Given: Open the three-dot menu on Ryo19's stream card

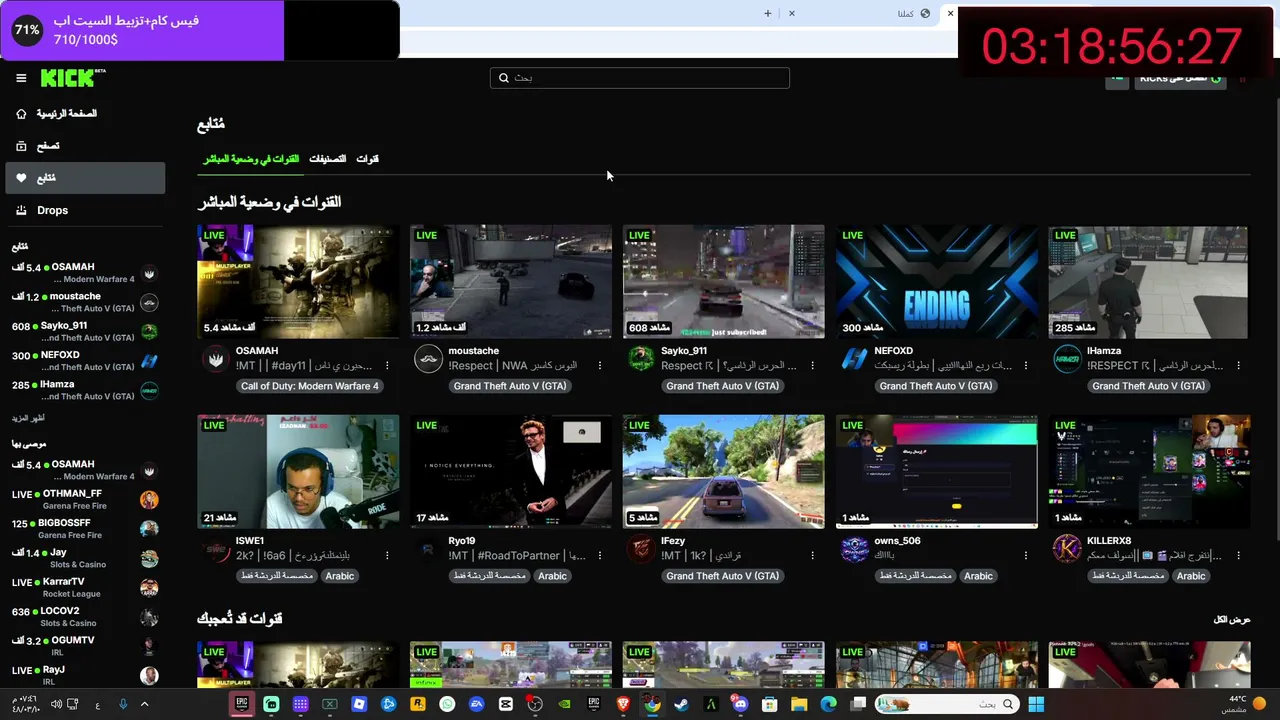Looking at the screenshot, I should [600, 556].
